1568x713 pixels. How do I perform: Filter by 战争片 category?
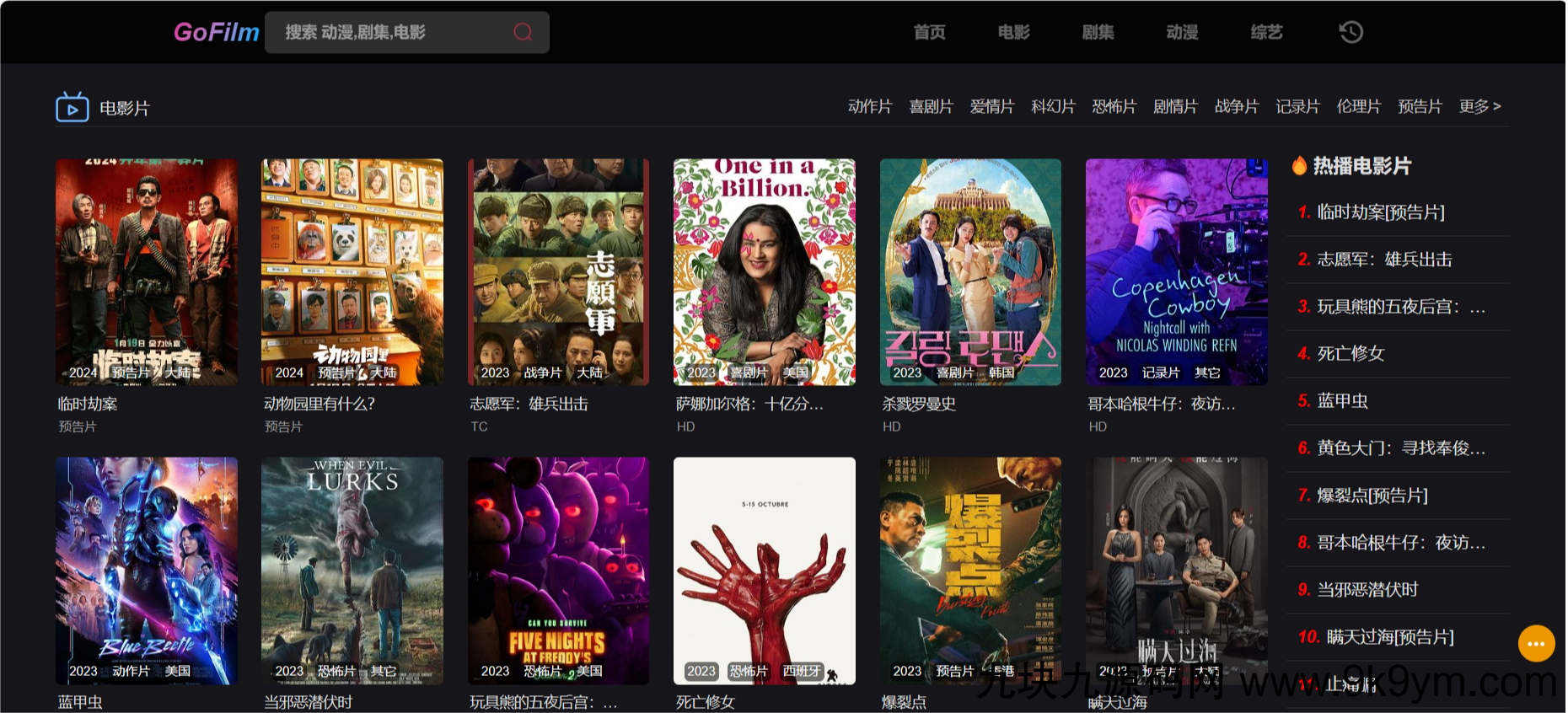(1237, 106)
